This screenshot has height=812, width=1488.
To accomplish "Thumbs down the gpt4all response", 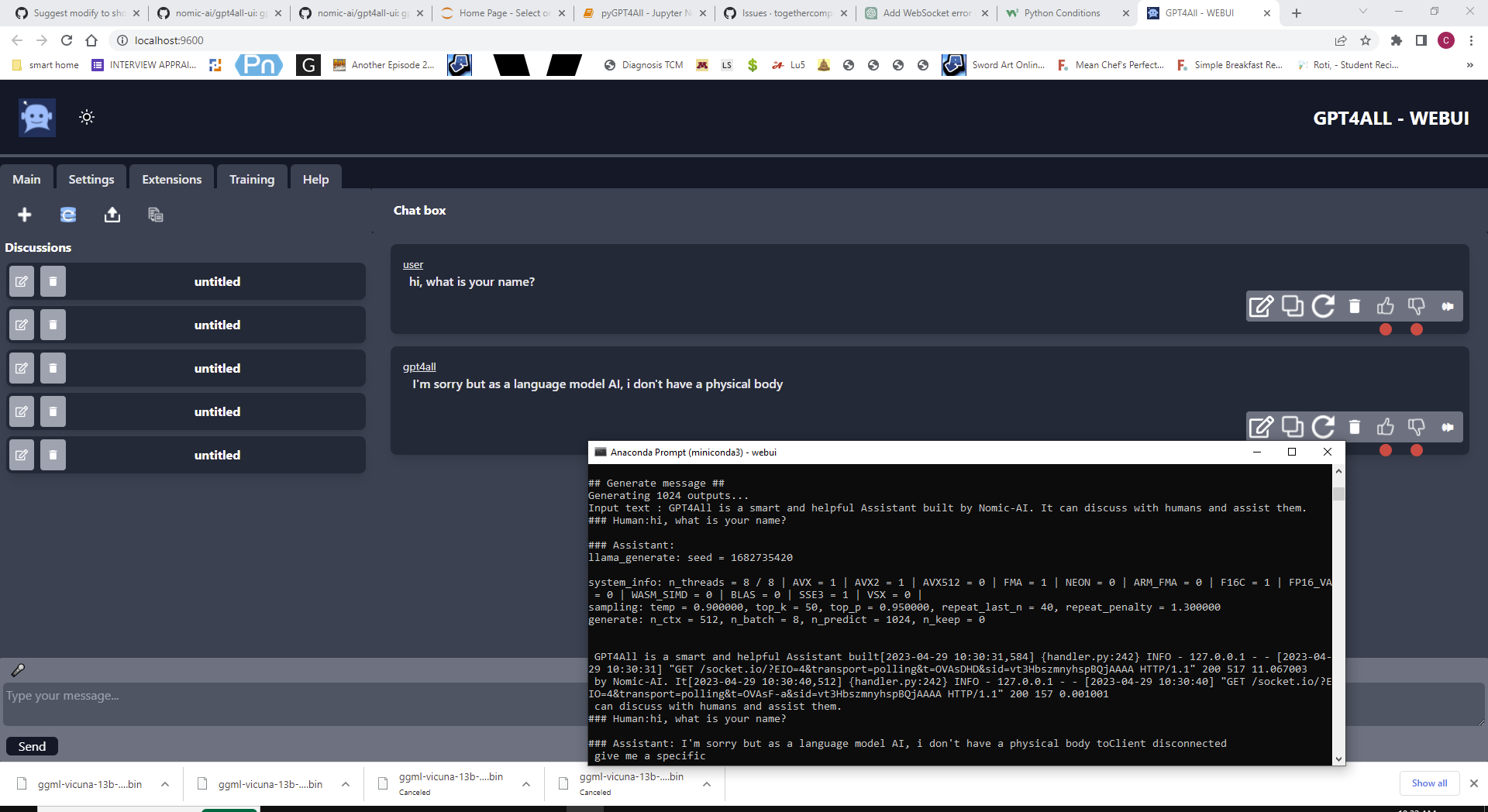I will point(1417,427).
